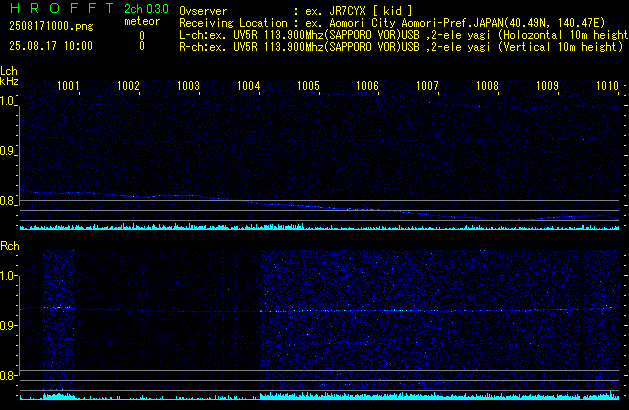Click the 1004 time marker

[x=248, y=86]
